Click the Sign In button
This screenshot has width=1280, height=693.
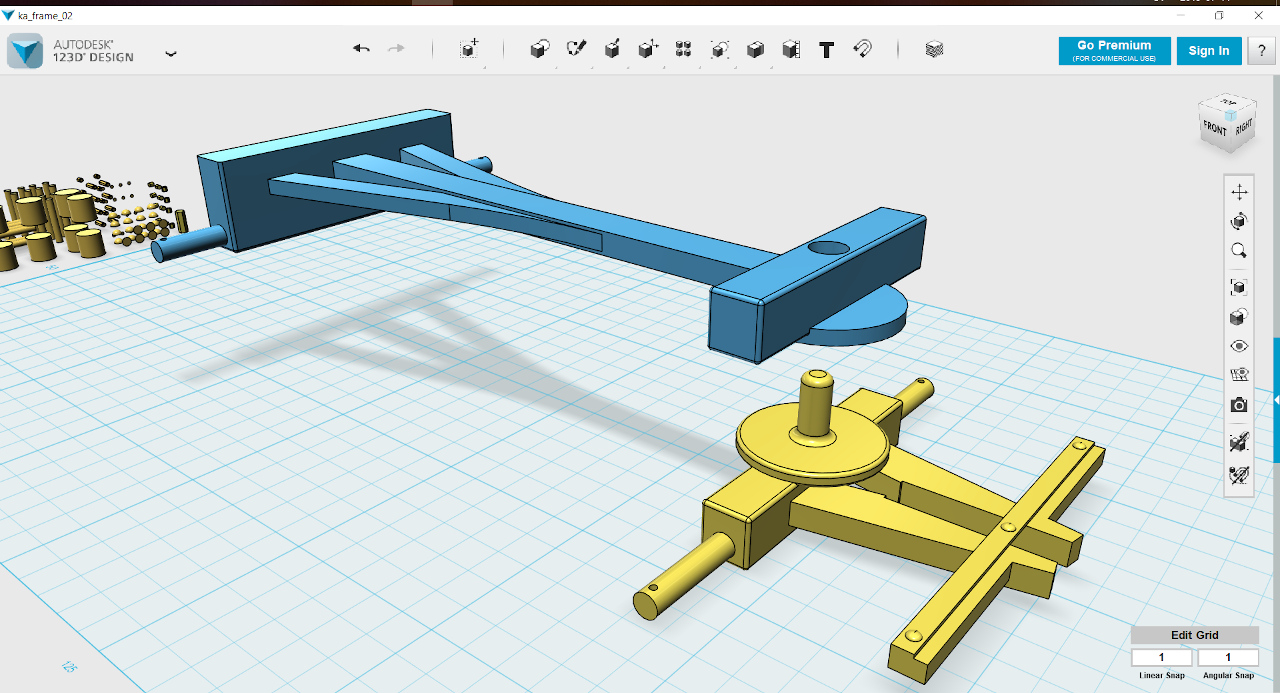click(1209, 51)
